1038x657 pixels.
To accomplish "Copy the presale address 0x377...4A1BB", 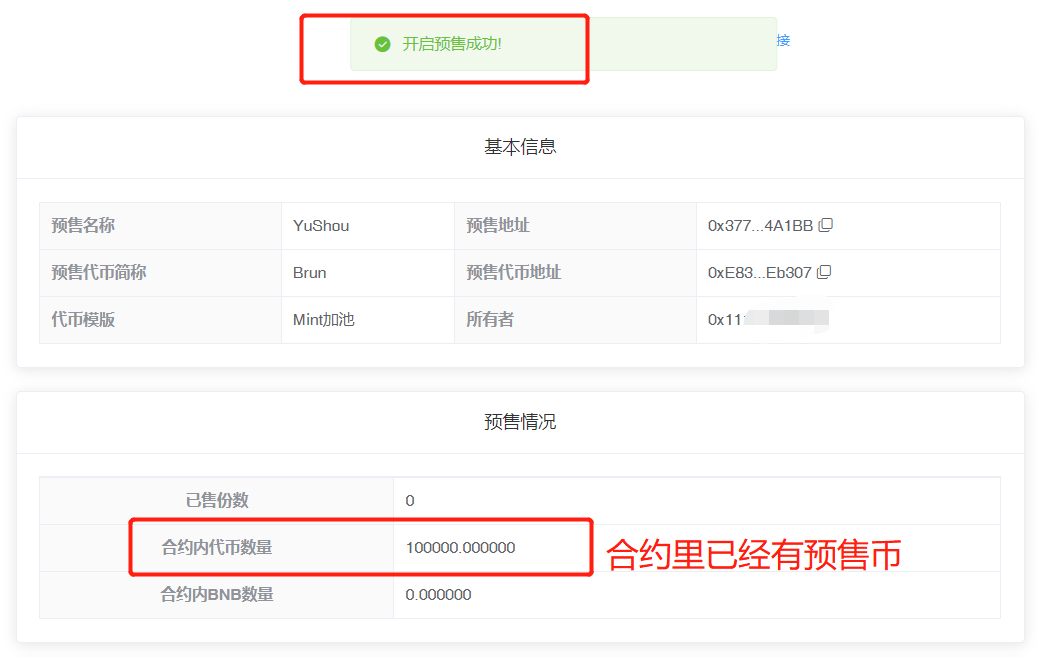I will coord(825,225).
